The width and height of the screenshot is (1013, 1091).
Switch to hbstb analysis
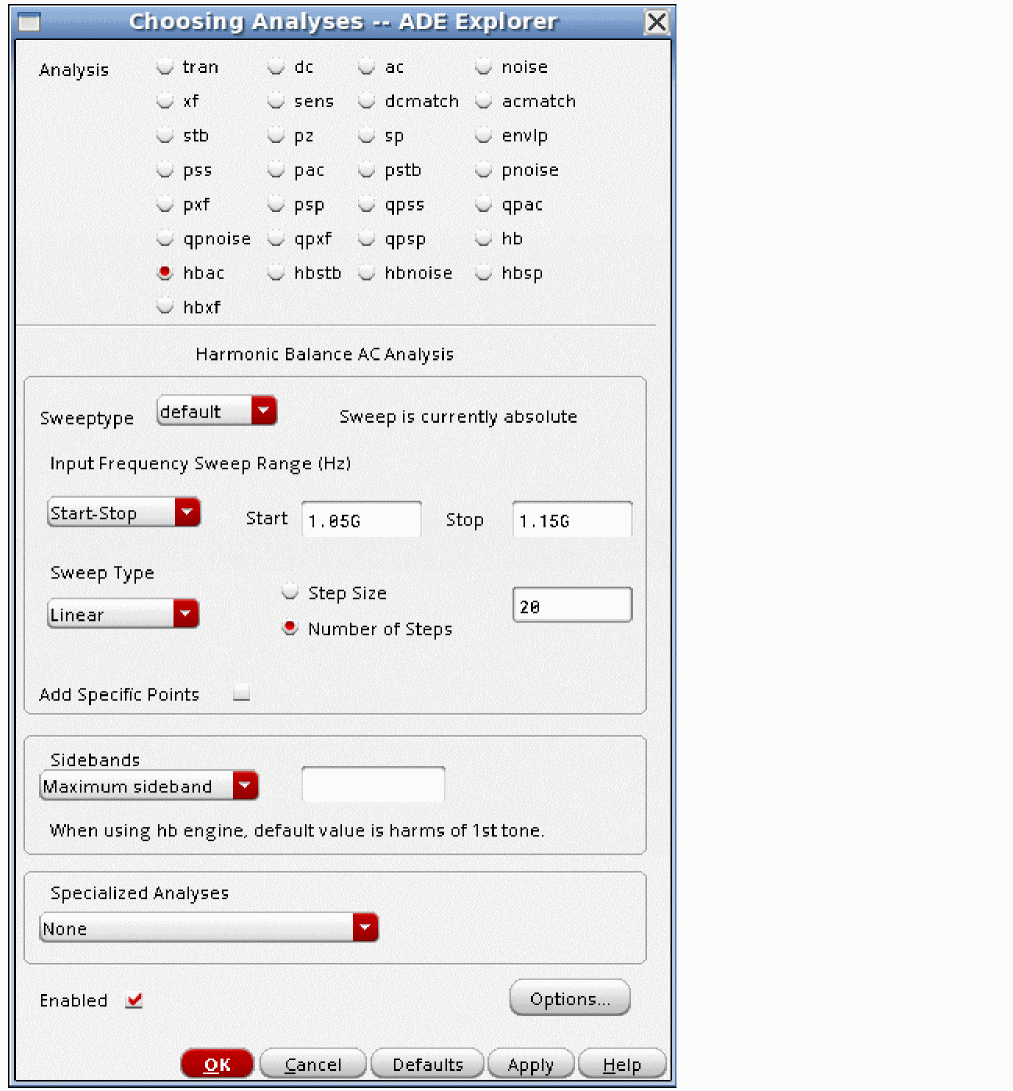coord(276,273)
